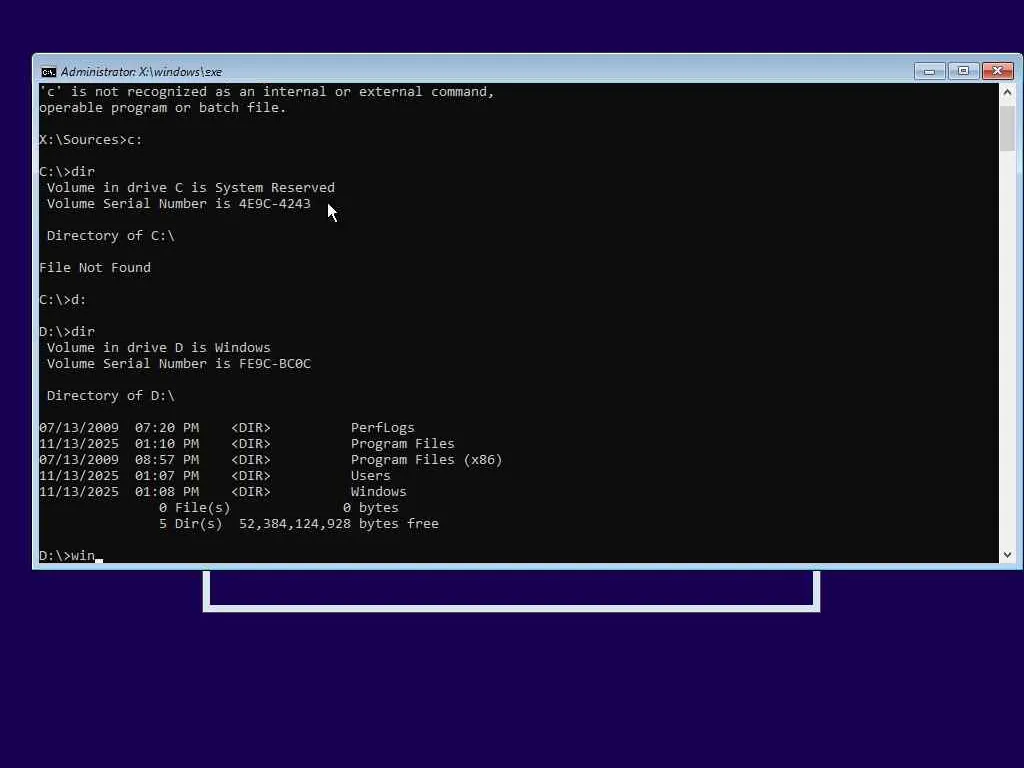The image size is (1024, 768).
Task: Click the "Volume in drive D is Windows" line
Action: (158, 347)
